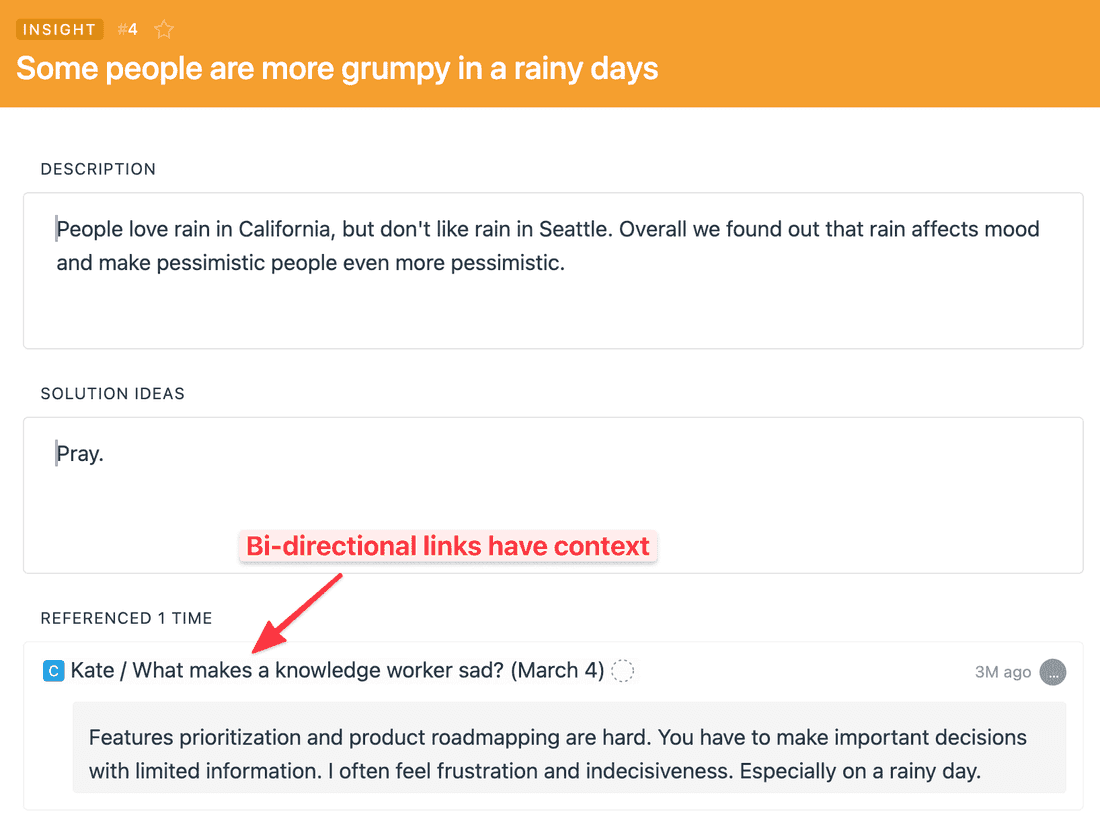Select the blue "C" entity icon beside Kate's reference
The image size is (1100, 836).
[52, 670]
